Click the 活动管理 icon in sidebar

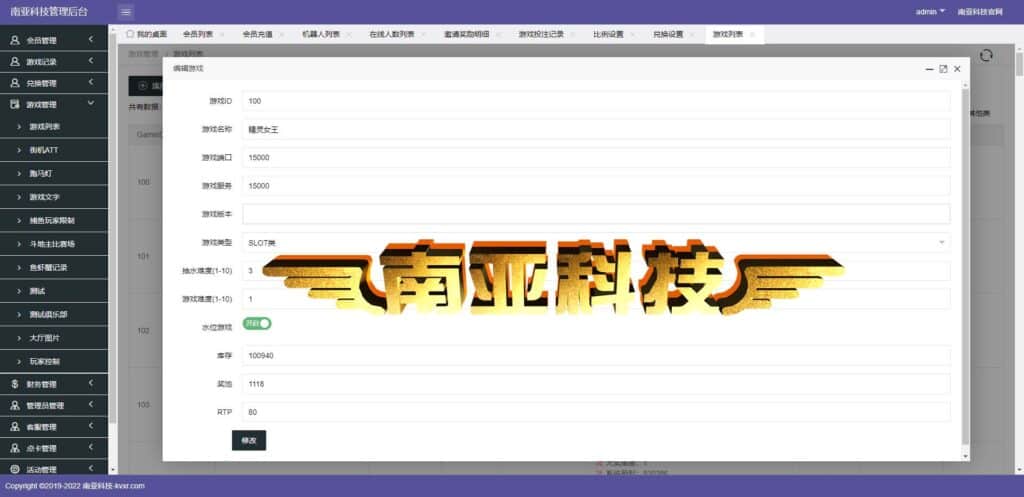(x=15, y=469)
